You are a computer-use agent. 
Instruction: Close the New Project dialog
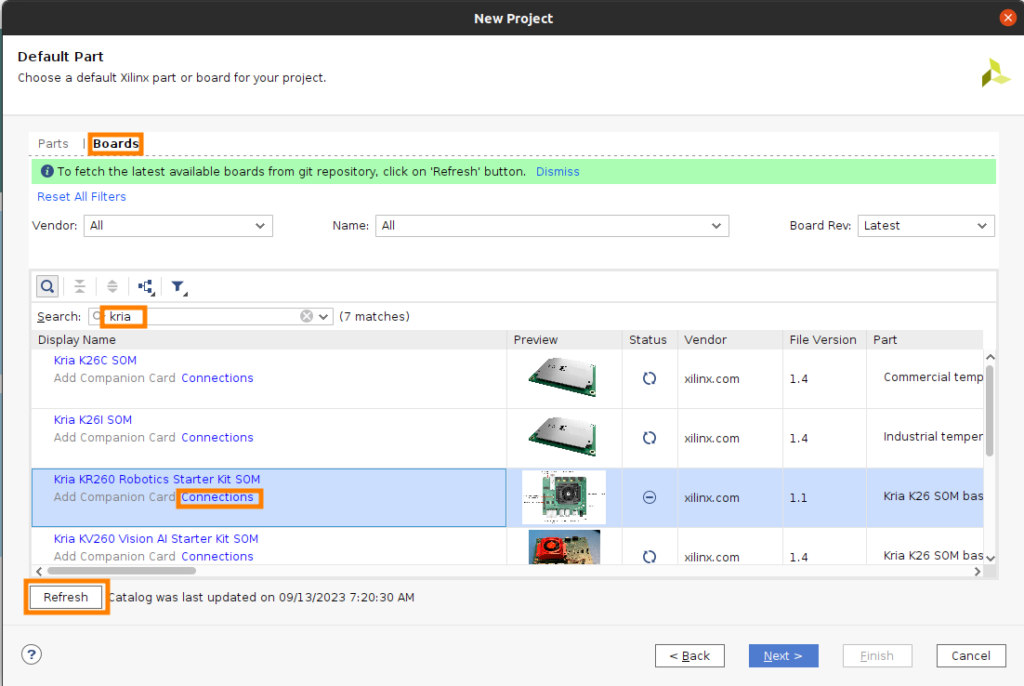pos(1008,18)
